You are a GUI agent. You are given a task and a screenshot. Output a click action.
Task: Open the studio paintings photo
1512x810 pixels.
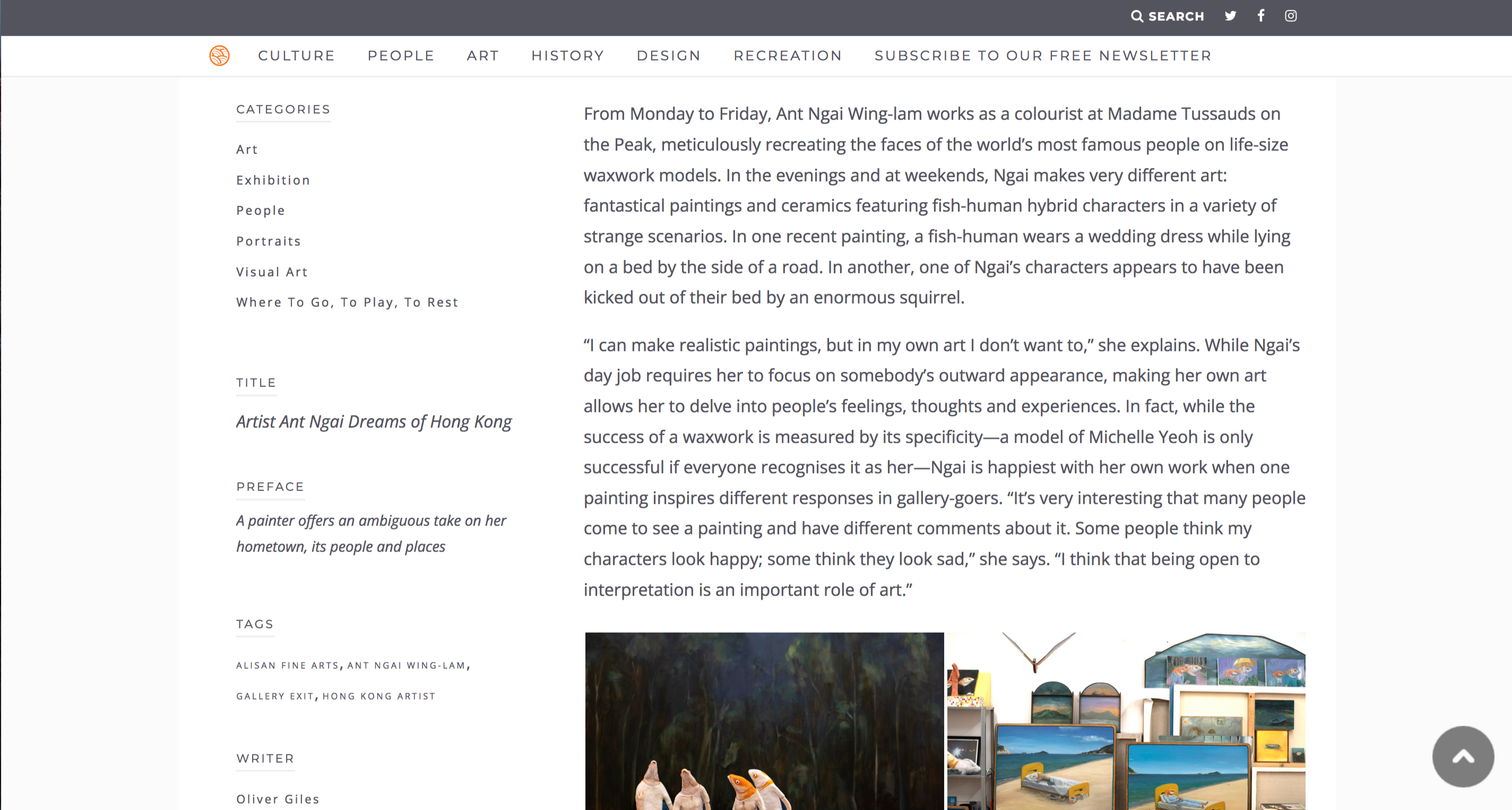click(x=1126, y=721)
